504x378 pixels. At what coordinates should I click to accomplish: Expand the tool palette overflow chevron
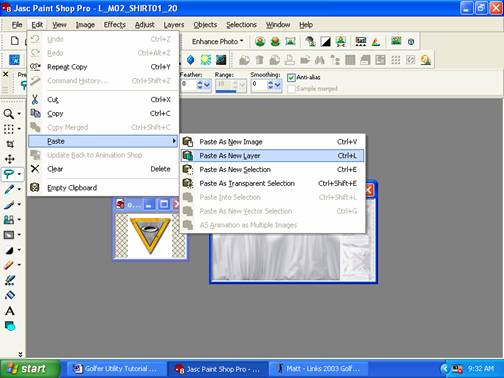20,354
